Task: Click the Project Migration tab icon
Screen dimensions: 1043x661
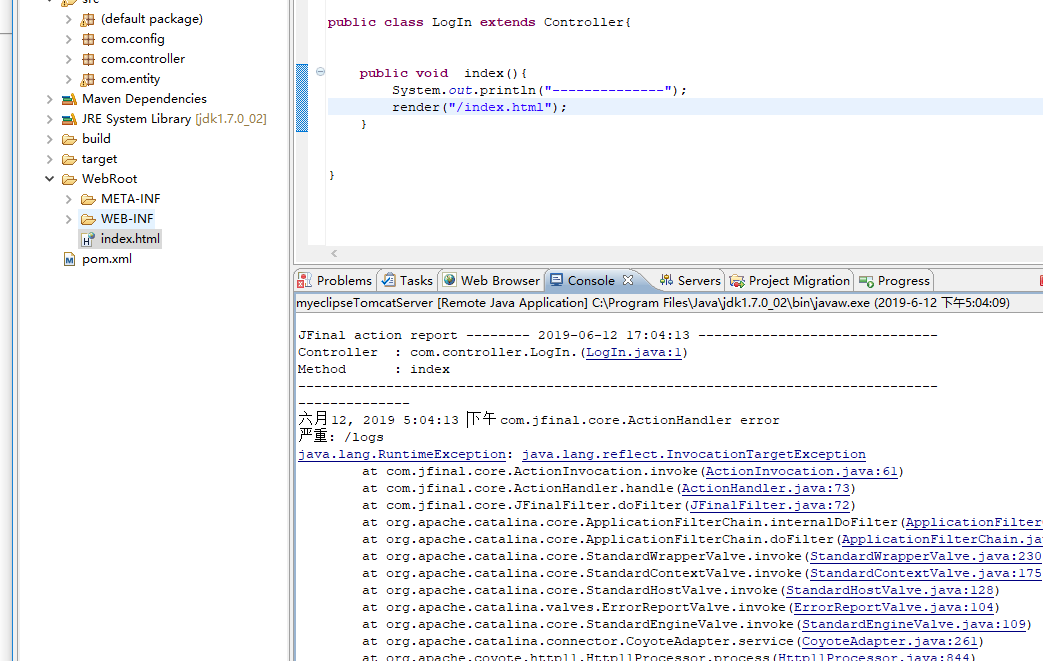Action: pos(737,281)
